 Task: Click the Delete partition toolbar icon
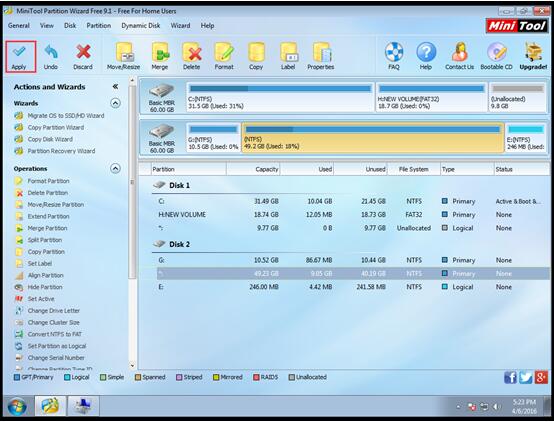click(191, 57)
